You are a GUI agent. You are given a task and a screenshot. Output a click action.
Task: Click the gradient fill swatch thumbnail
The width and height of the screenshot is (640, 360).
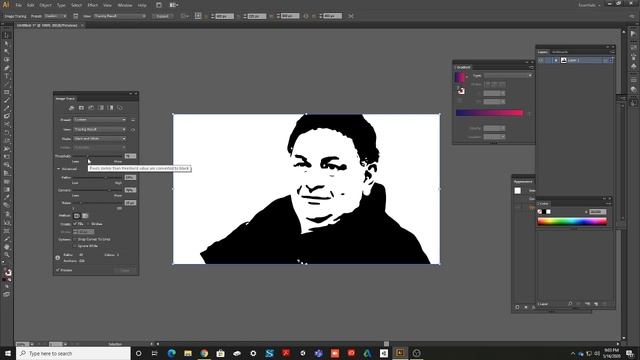pos(460,77)
